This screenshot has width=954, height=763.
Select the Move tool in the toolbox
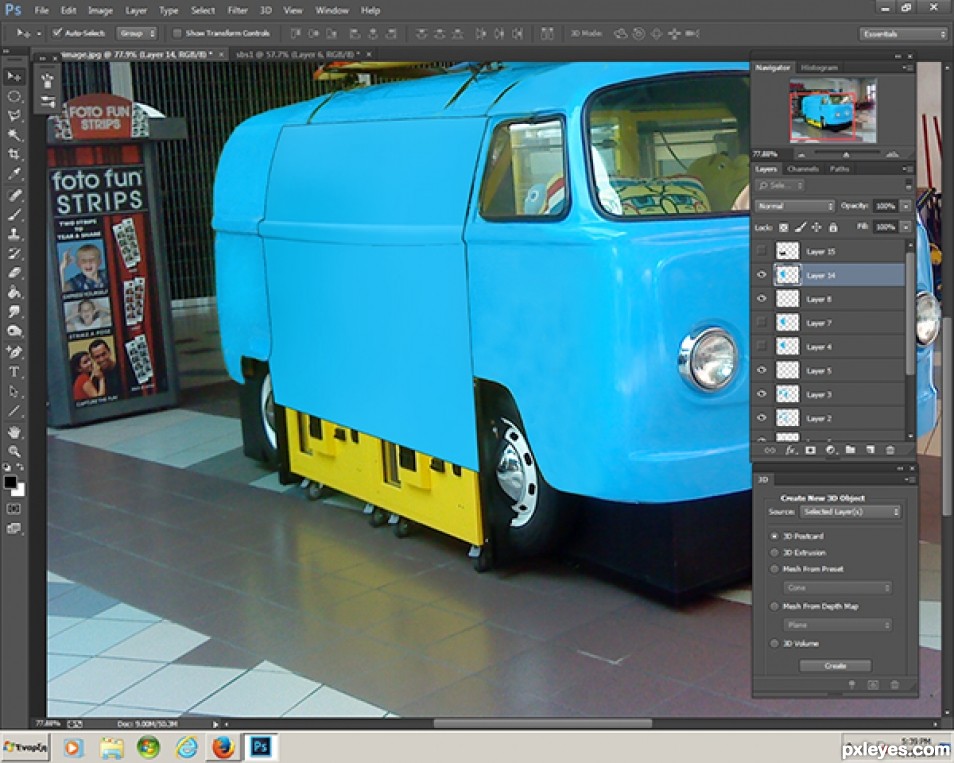pyautogui.click(x=13, y=77)
